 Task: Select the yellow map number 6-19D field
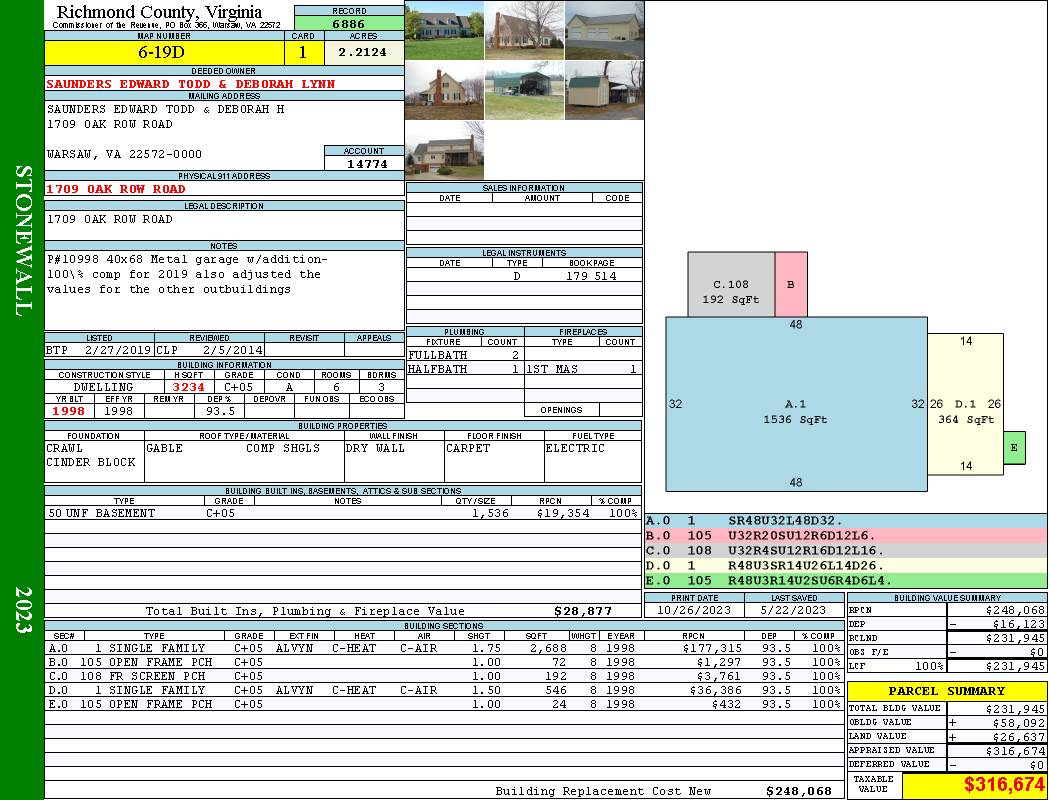(x=166, y=52)
